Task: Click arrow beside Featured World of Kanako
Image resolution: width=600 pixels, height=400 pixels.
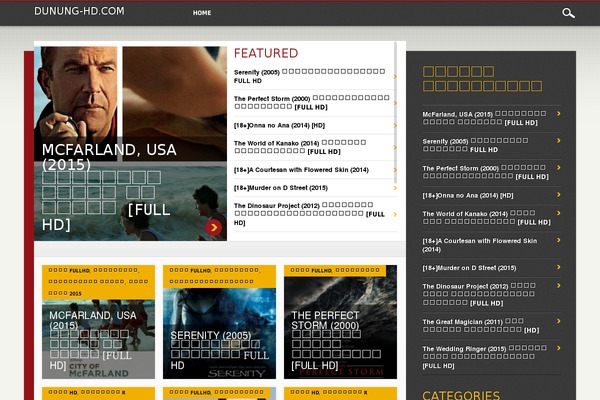Action: click(395, 147)
